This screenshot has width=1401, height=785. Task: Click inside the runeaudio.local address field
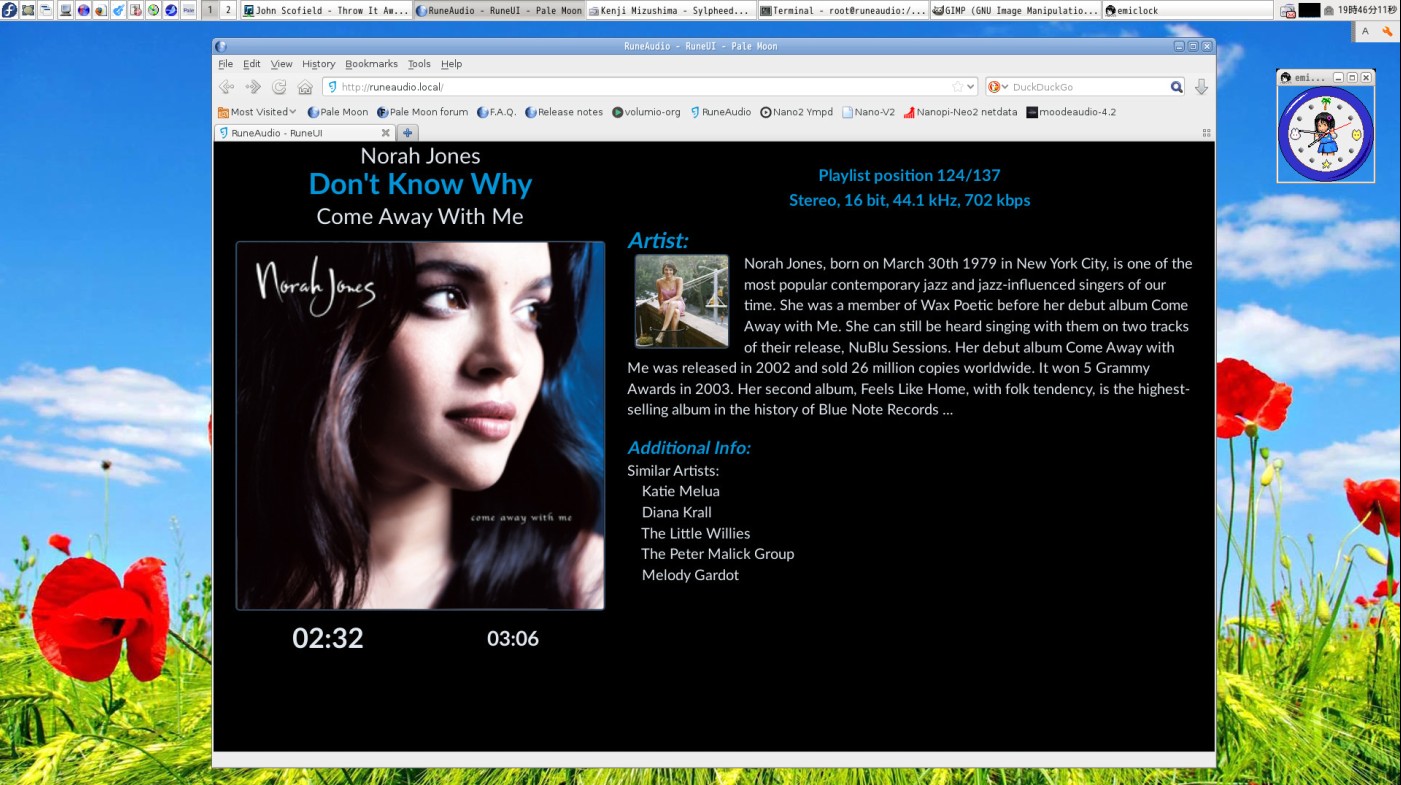pyautogui.click(x=640, y=87)
